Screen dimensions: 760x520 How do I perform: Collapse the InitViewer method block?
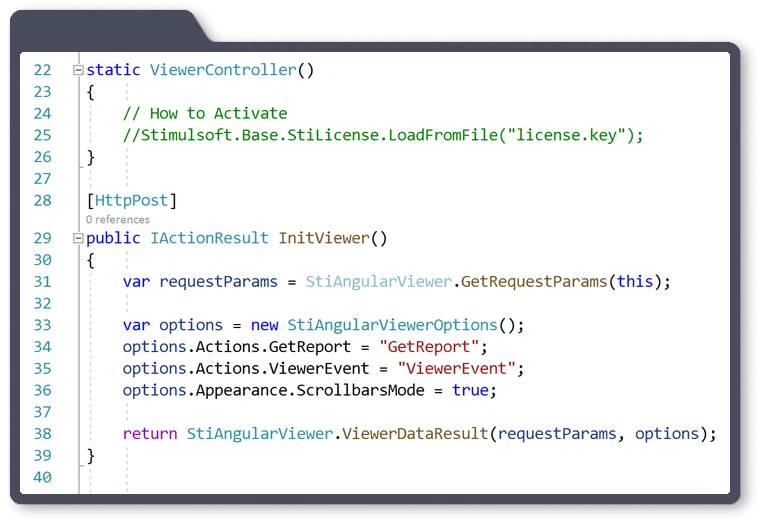[x=78, y=238]
